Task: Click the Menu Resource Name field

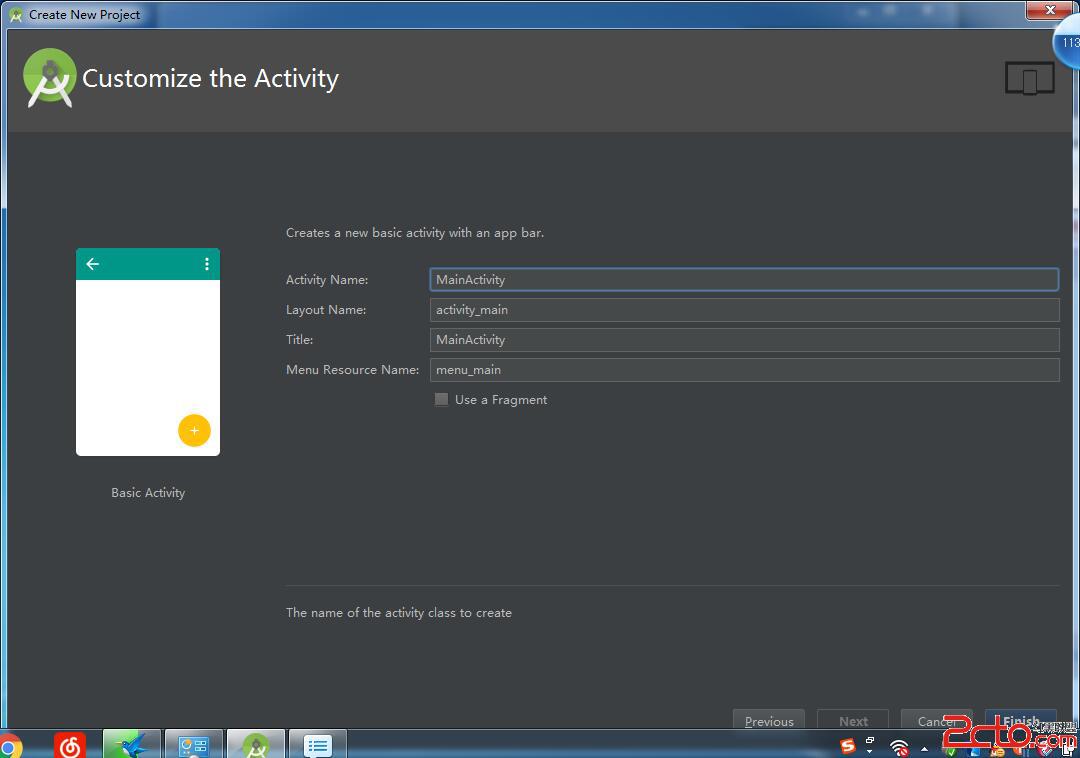Action: click(744, 370)
